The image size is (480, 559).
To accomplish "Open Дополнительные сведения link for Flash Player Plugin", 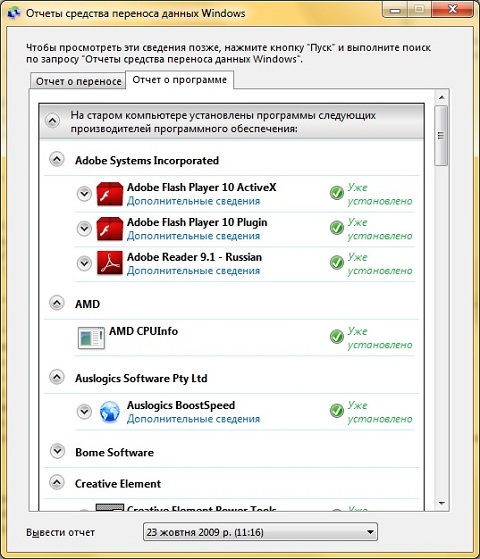I will [x=193, y=236].
